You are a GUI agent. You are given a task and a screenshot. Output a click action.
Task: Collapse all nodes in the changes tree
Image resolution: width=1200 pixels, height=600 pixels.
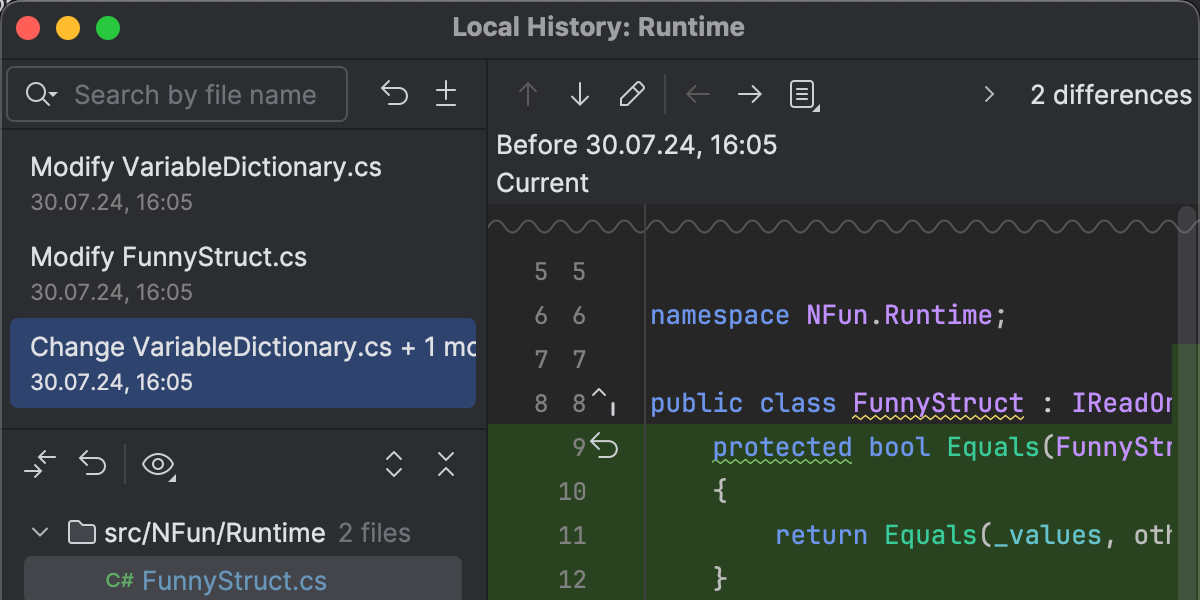pos(446,464)
